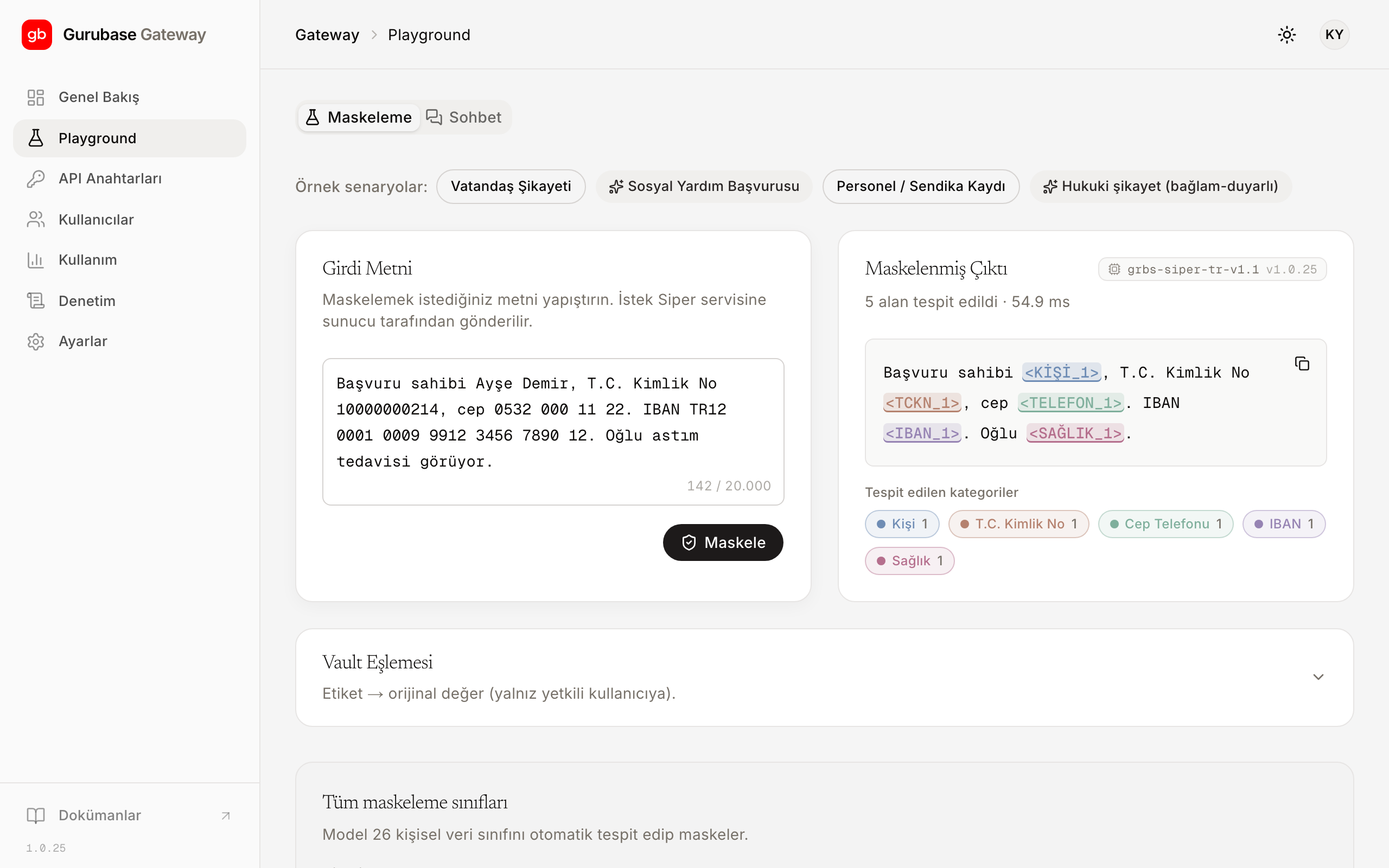Click the <TCKN_1> masked tag

[x=922, y=403]
